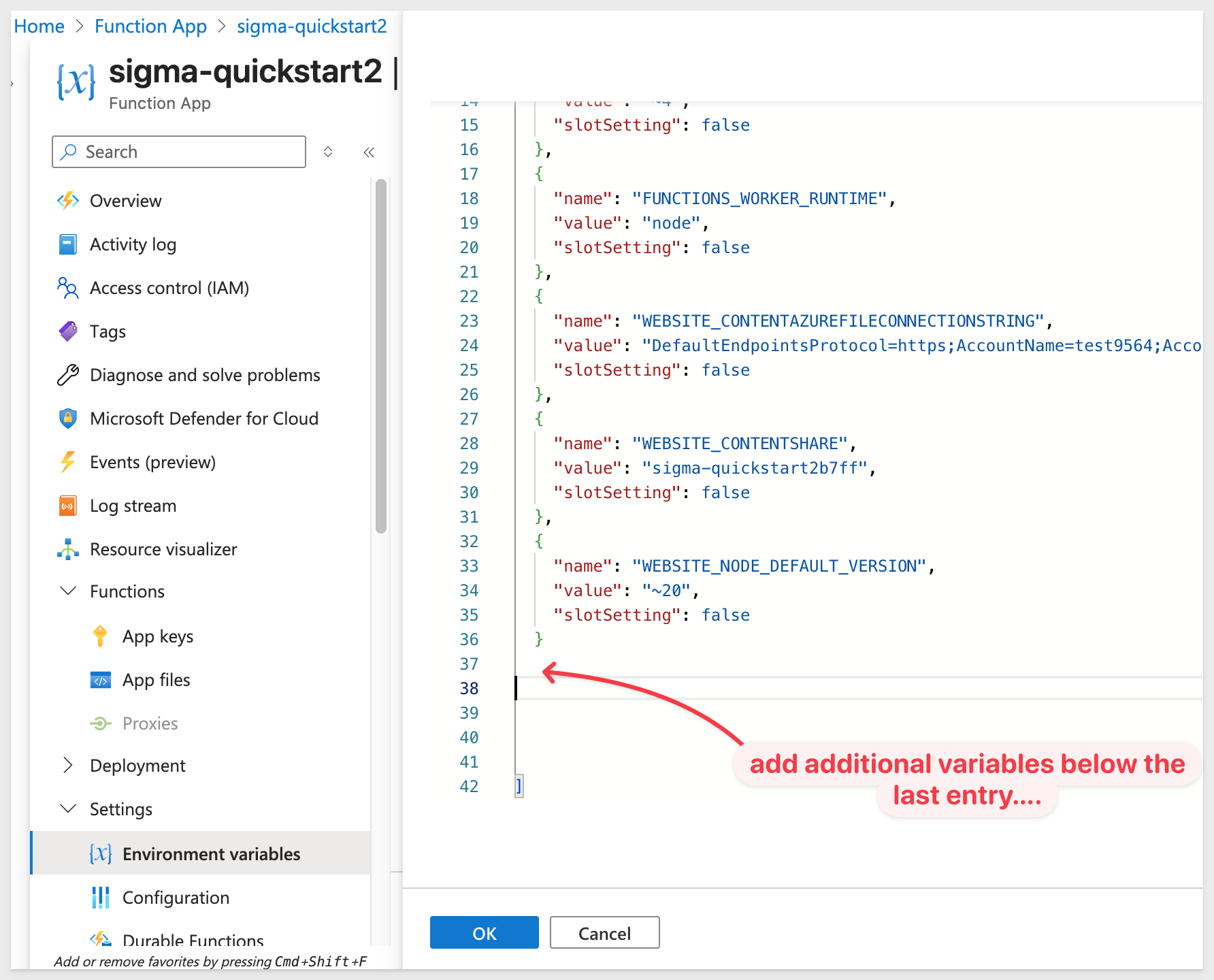Go to Home breadcrumb link
The height and width of the screenshot is (980, 1214).
pos(39,26)
